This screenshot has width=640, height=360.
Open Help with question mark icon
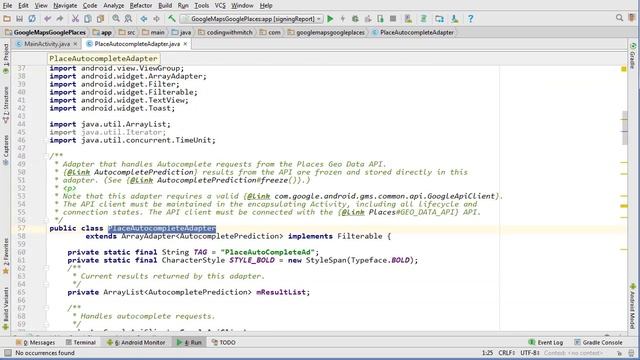(x=471, y=19)
